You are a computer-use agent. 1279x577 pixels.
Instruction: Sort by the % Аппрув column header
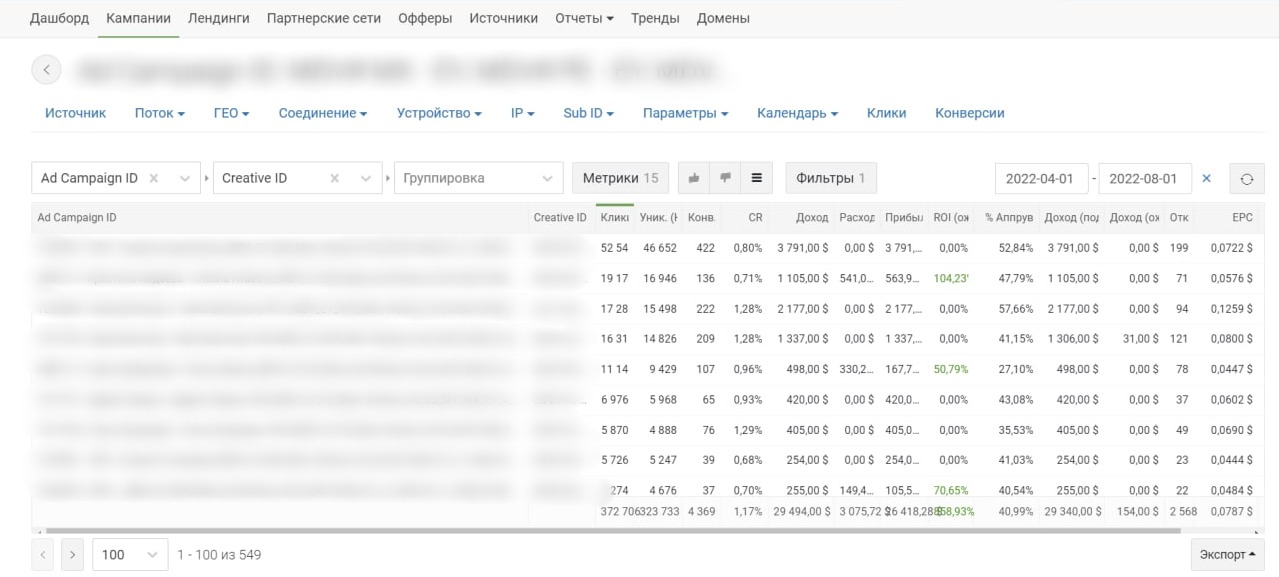click(1009, 217)
